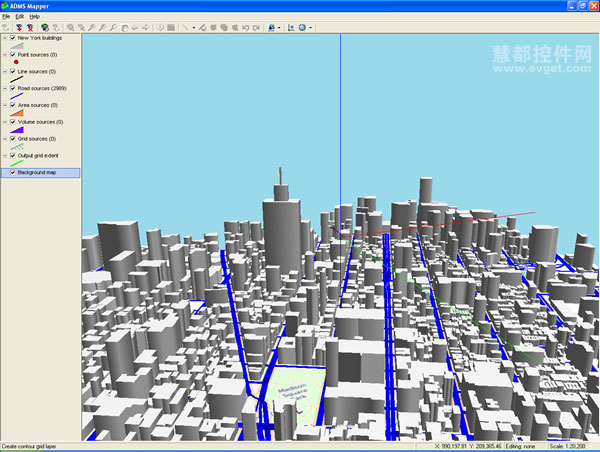Click the purple Volume sources symbol

tap(17, 130)
